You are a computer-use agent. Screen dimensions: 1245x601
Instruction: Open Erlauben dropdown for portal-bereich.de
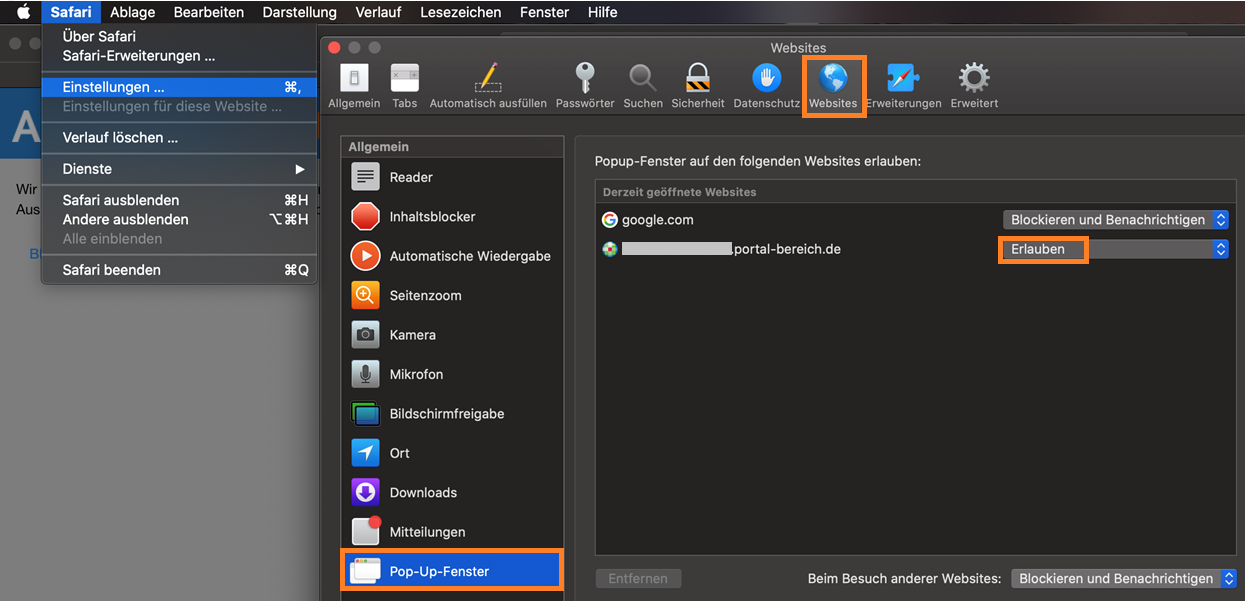click(x=1116, y=249)
